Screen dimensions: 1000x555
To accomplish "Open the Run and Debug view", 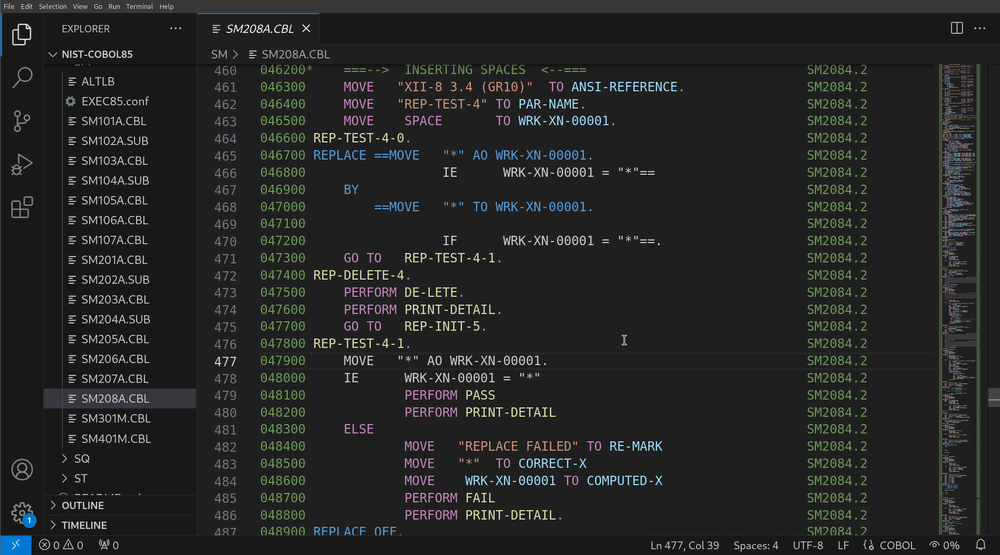I will 22,165.
